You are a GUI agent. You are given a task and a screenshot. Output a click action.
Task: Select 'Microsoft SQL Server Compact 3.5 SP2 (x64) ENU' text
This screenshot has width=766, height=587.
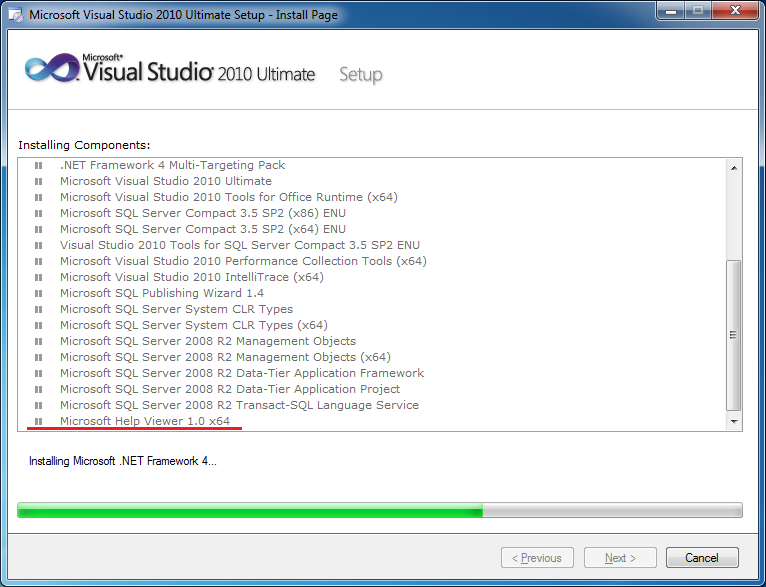[203, 229]
